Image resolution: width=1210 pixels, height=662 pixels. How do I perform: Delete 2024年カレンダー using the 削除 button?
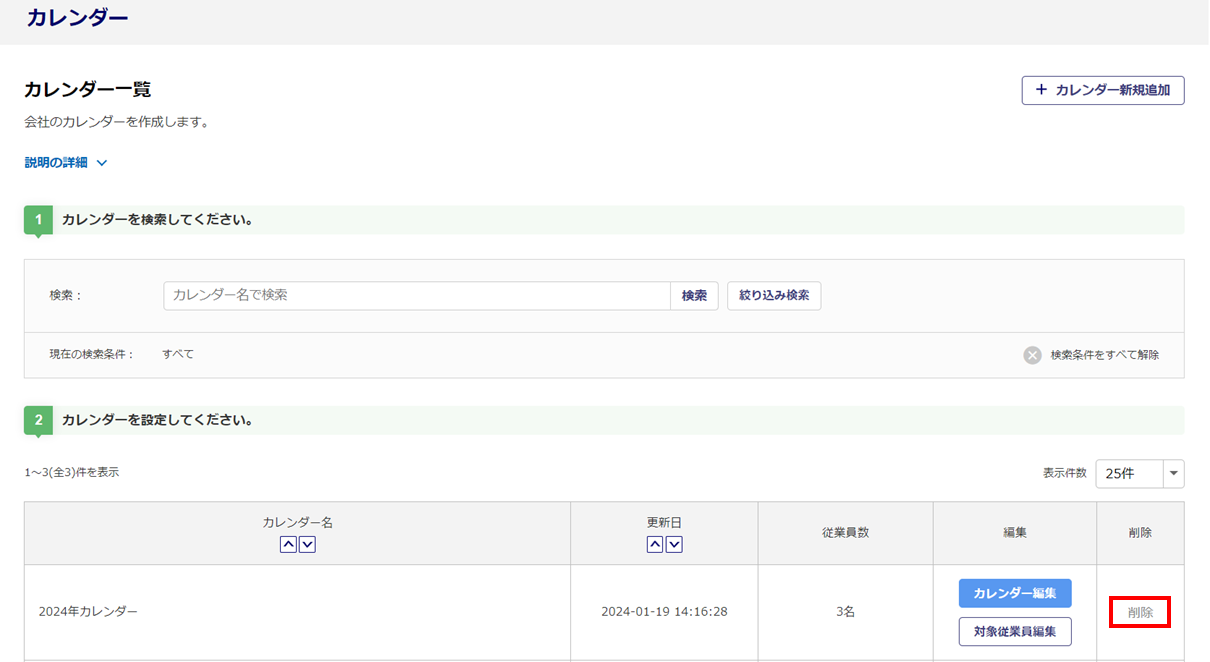point(1140,612)
